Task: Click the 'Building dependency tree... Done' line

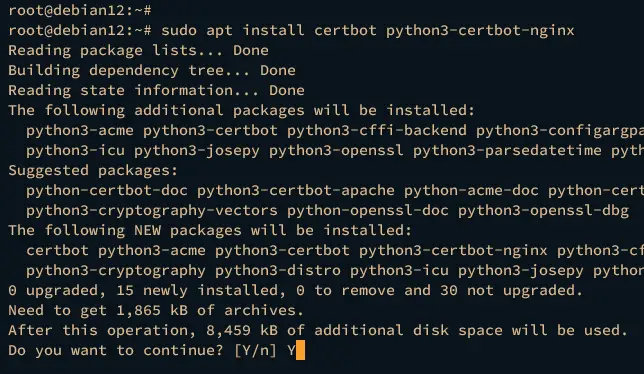Action: pos(152,71)
